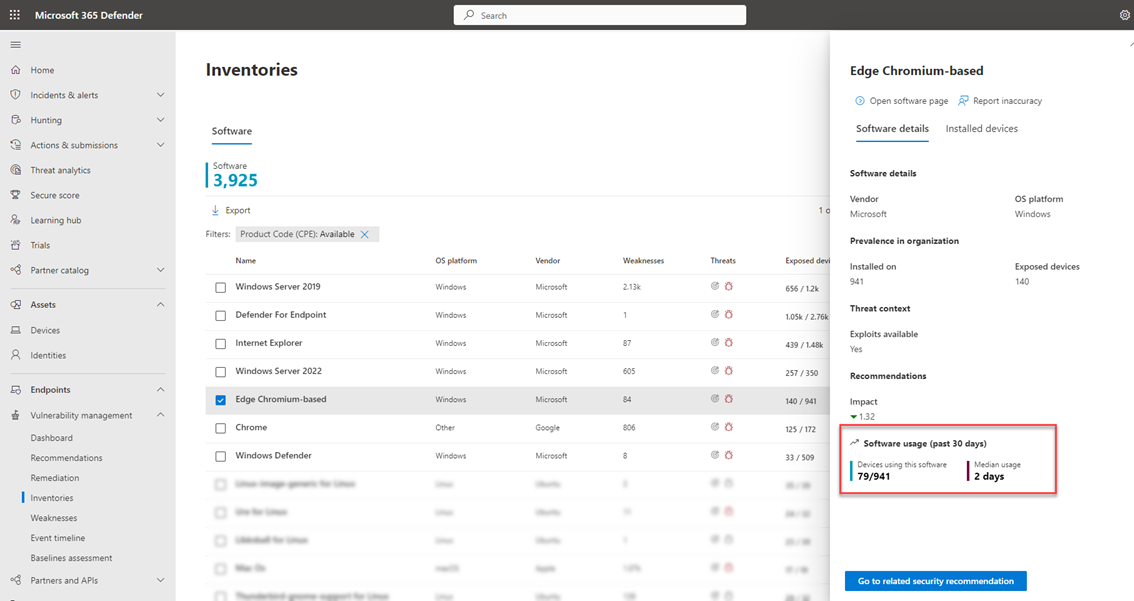Click the Report inaccuracy icon
Screen dimensions: 1134x601
963,101
